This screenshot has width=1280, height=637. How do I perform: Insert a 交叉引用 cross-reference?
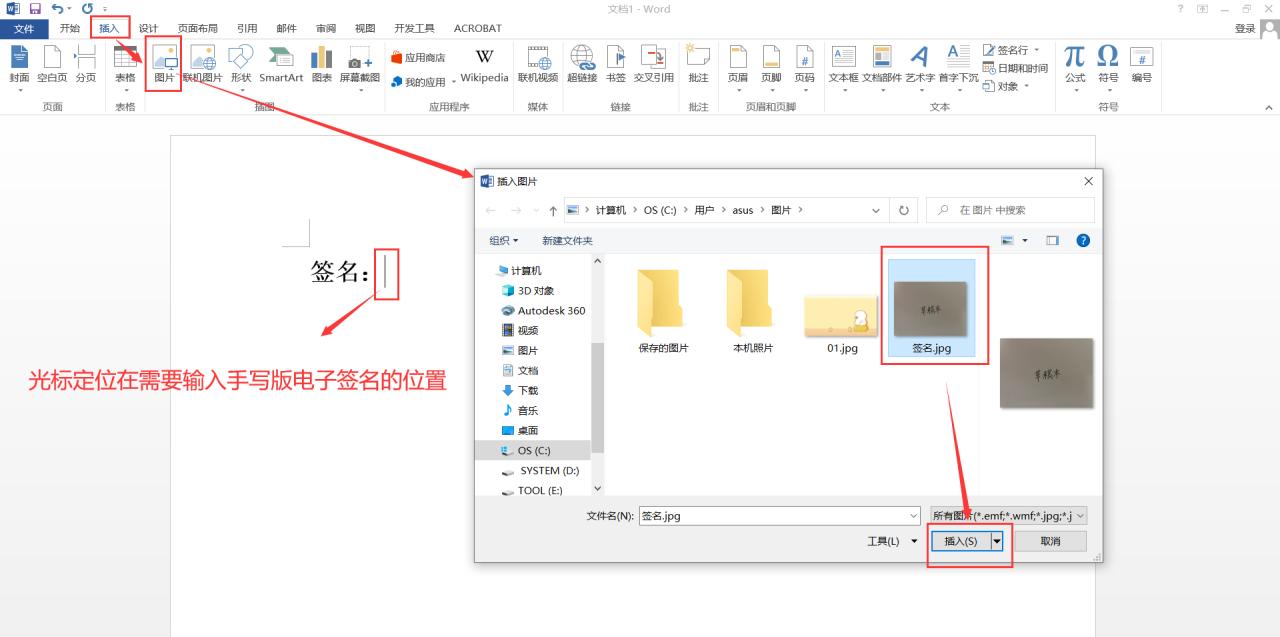click(654, 65)
